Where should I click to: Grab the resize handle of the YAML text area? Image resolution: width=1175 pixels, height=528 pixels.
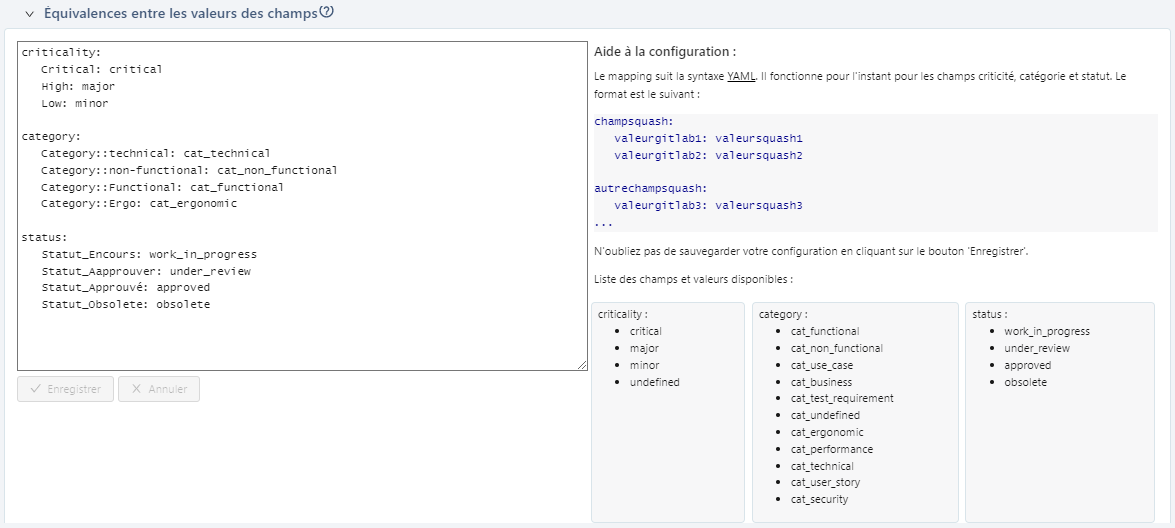(x=581, y=365)
